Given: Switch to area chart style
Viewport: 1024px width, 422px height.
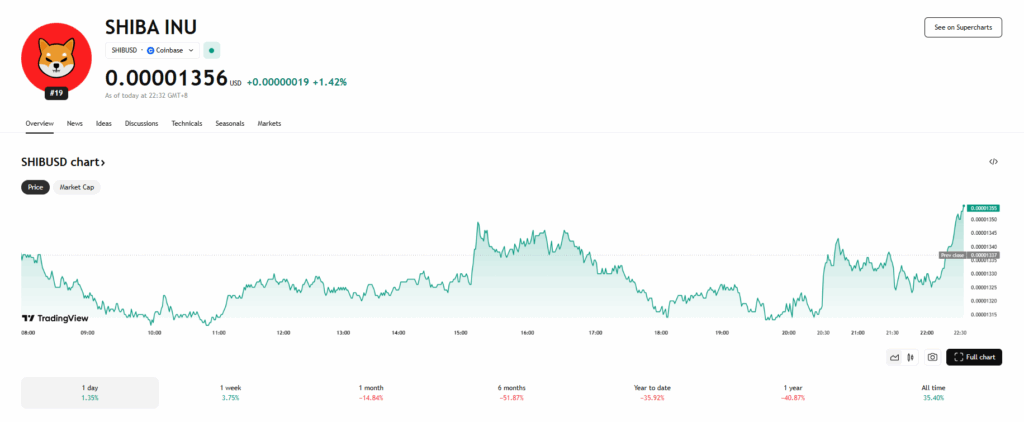Looking at the screenshot, I should point(895,357).
